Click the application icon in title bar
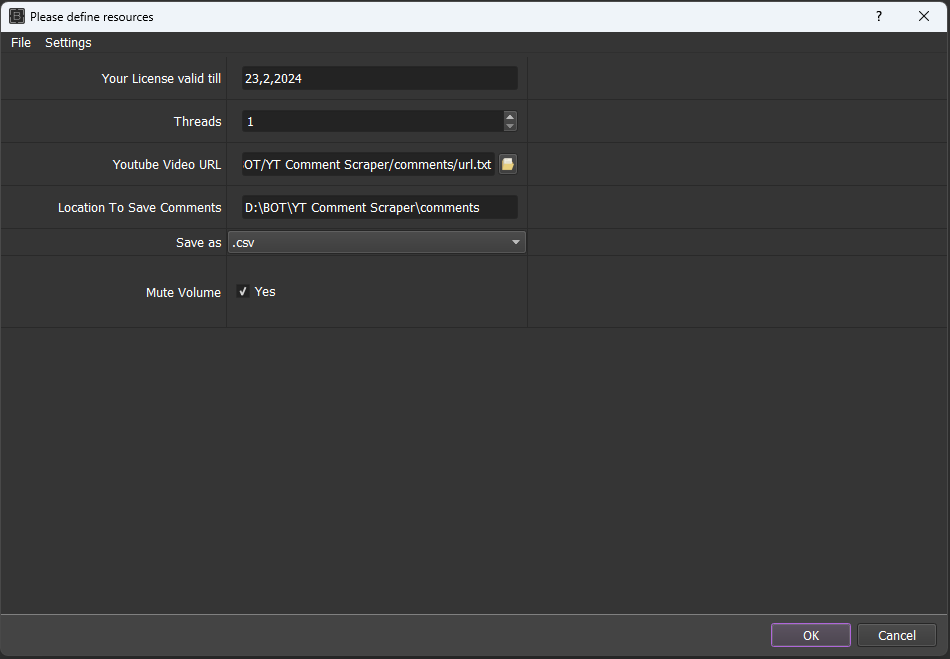Image resolution: width=950 pixels, height=659 pixels. (x=16, y=16)
